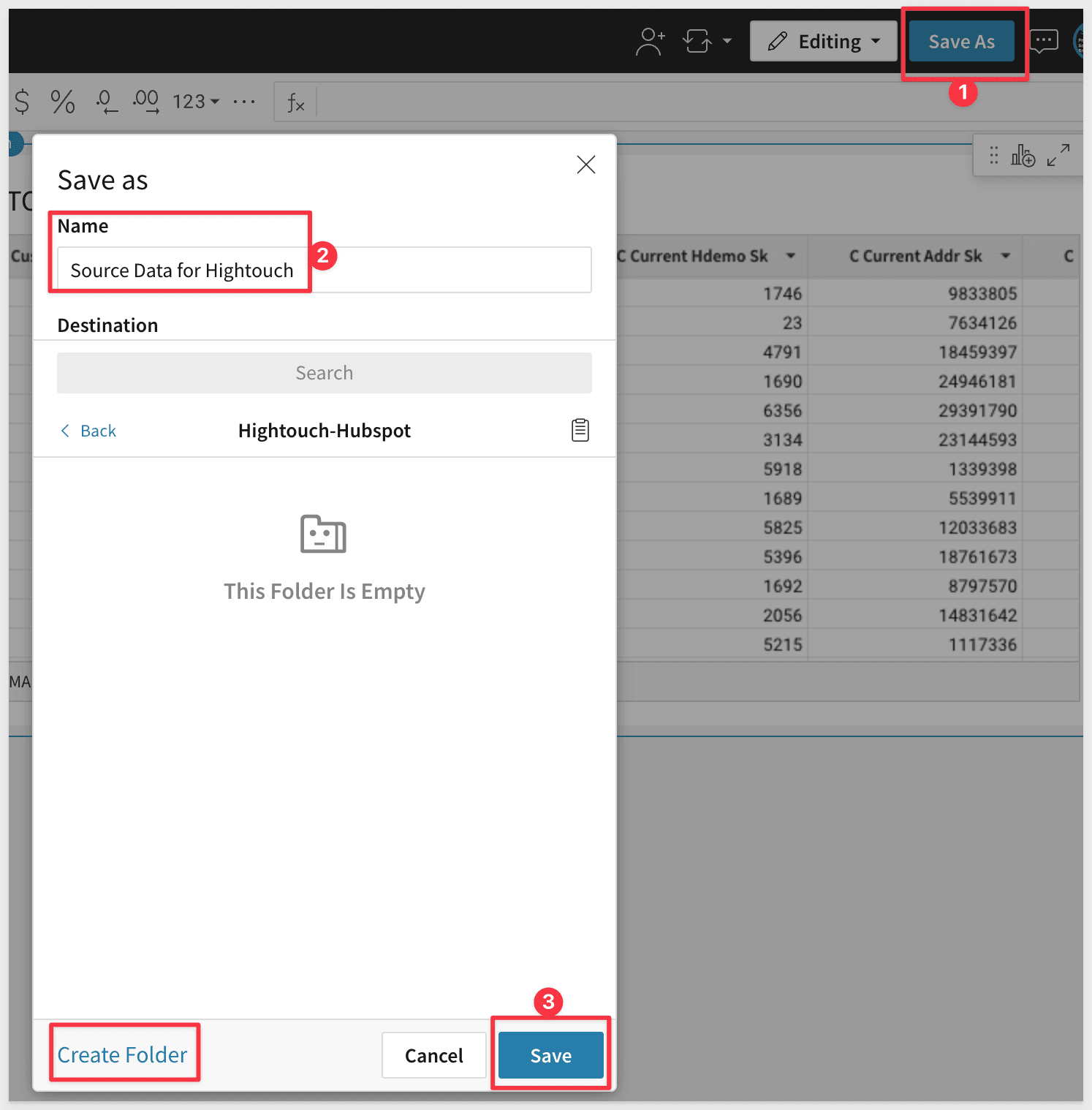Click the paste clipboard icon beside Hightouch-Hubspot
The image size is (1092, 1110).
[580, 430]
